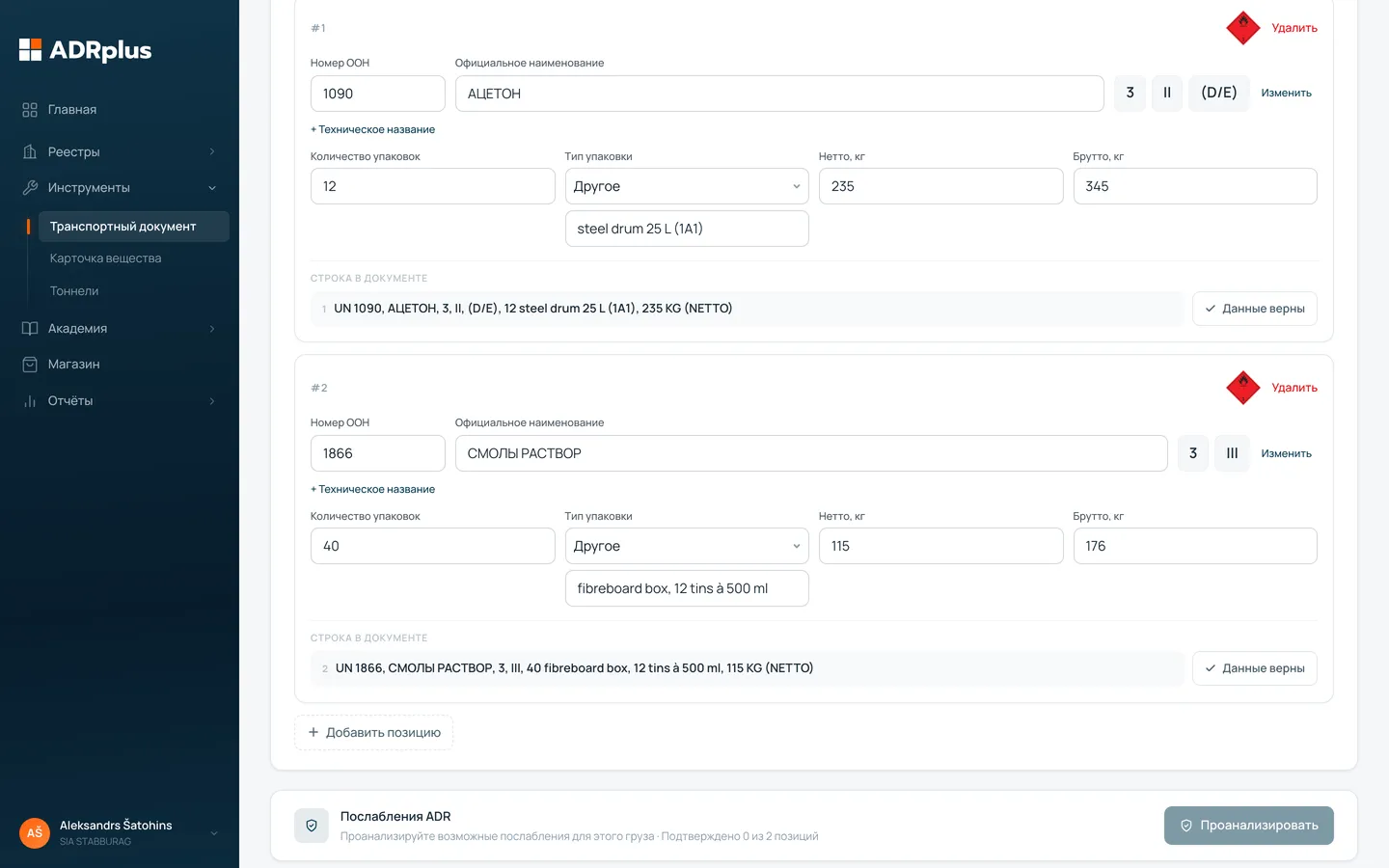Collapse the Инструменты submenu
Viewport: 1389px width, 868px height.
pos(212,188)
